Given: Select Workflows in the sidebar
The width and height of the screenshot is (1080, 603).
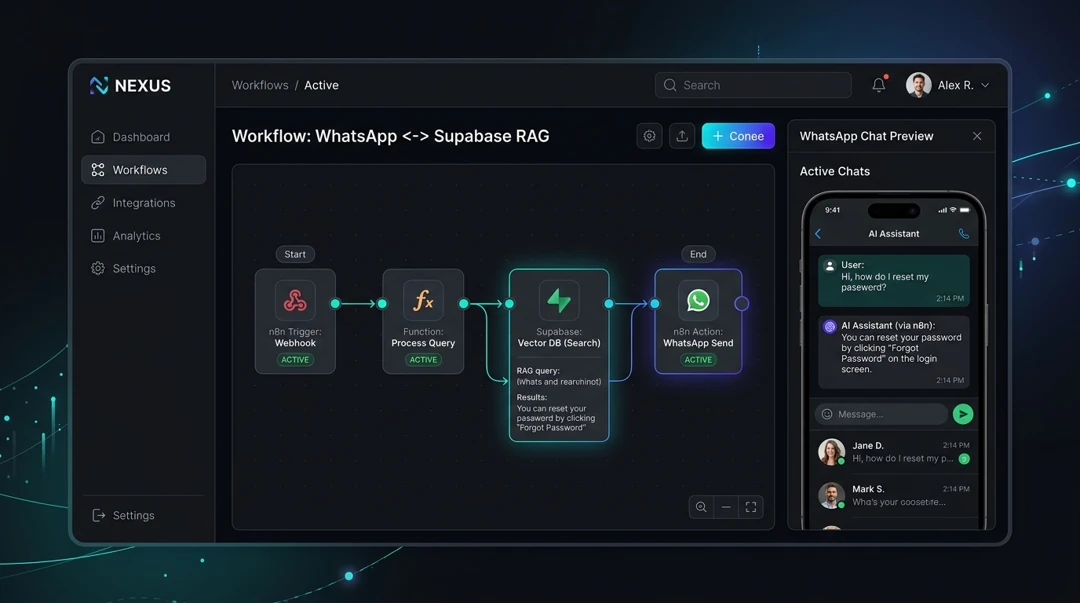Looking at the screenshot, I should tap(143, 170).
